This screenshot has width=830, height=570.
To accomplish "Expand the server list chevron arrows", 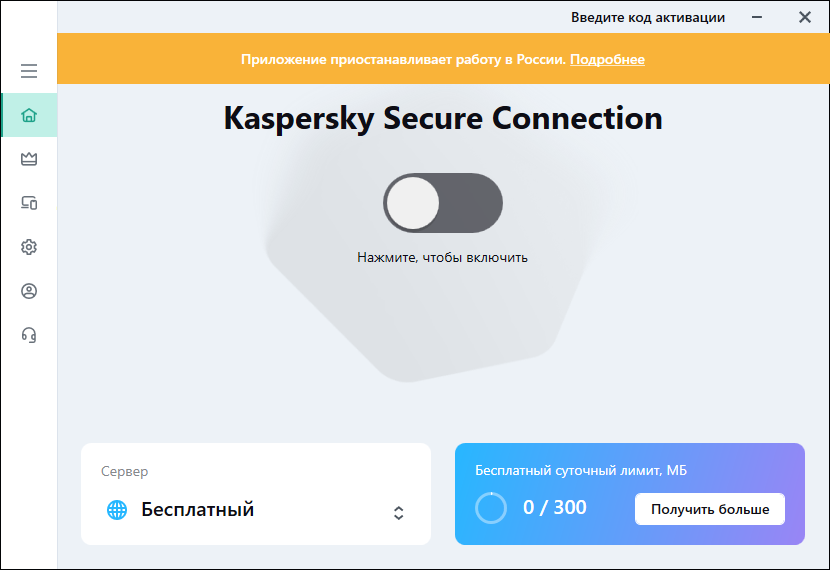I will pyautogui.click(x=398, y=512).
